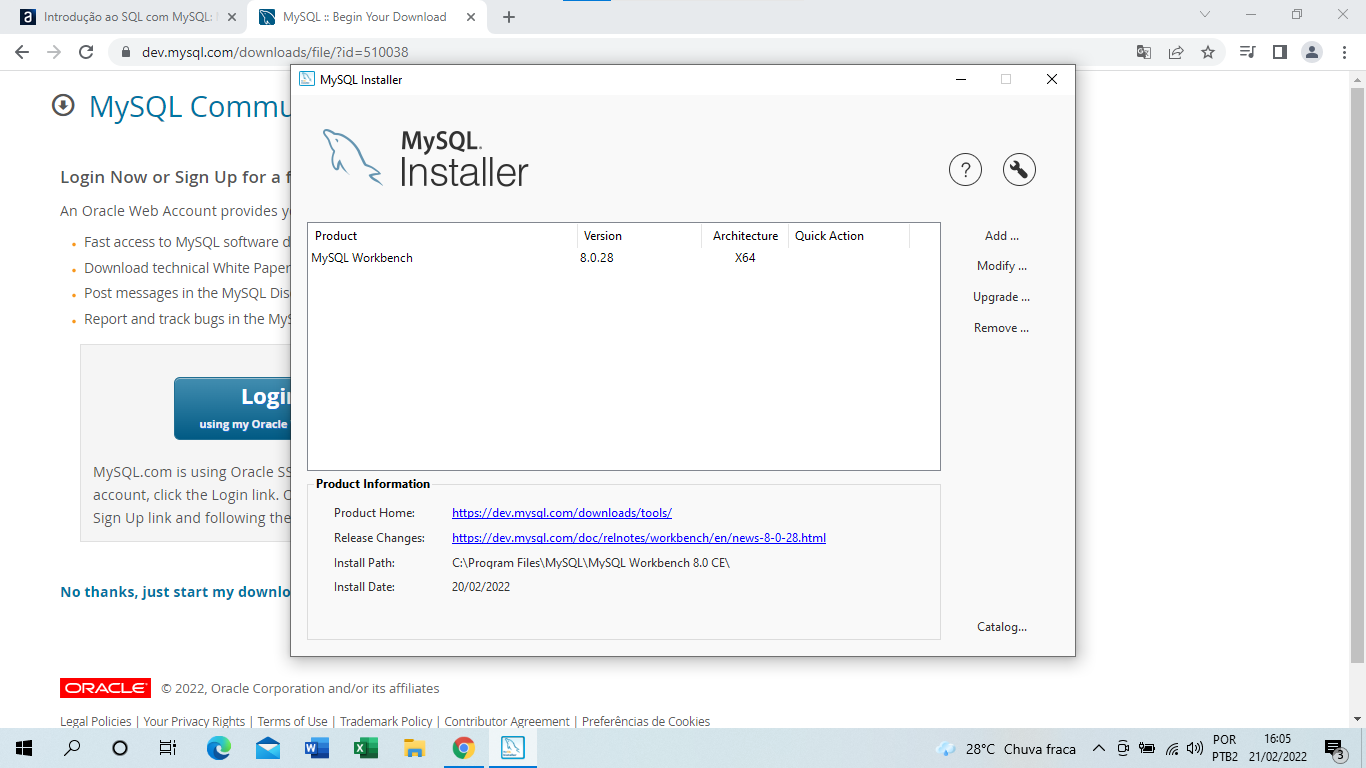Click the Add ... button
This screenshot has height=768, width=1366.
pyautogui.click(x=1002, y=236)
